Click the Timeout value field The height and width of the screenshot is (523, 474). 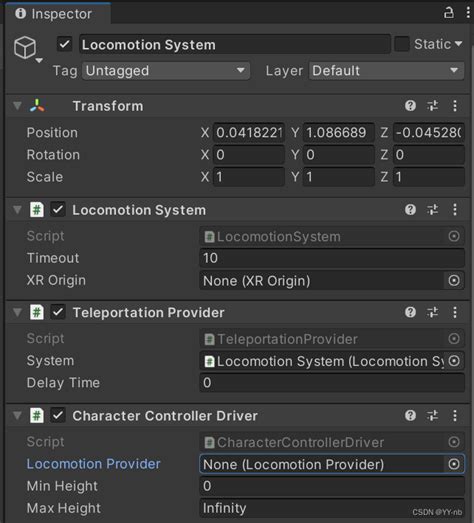click(x=332, y=258)
